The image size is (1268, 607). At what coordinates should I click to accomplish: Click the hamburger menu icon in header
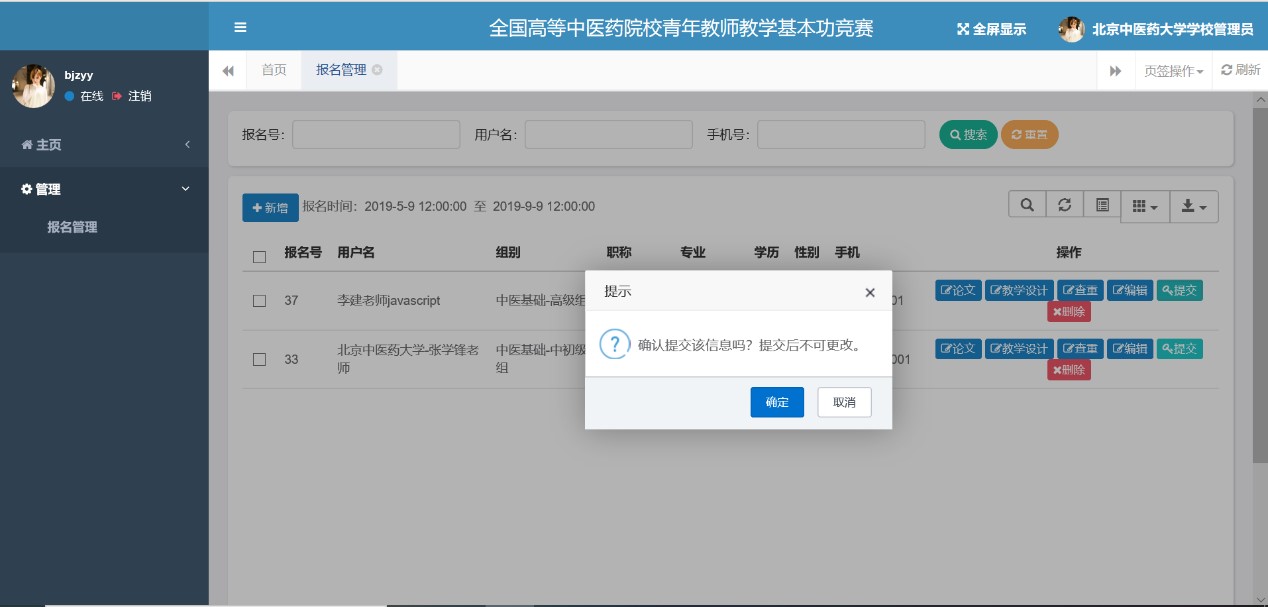(240, 28)
